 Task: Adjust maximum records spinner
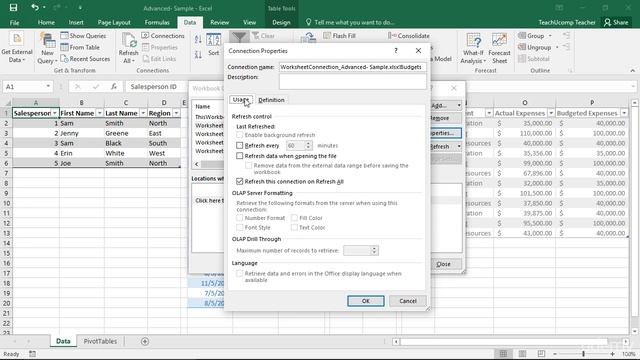tap(374, 250)
